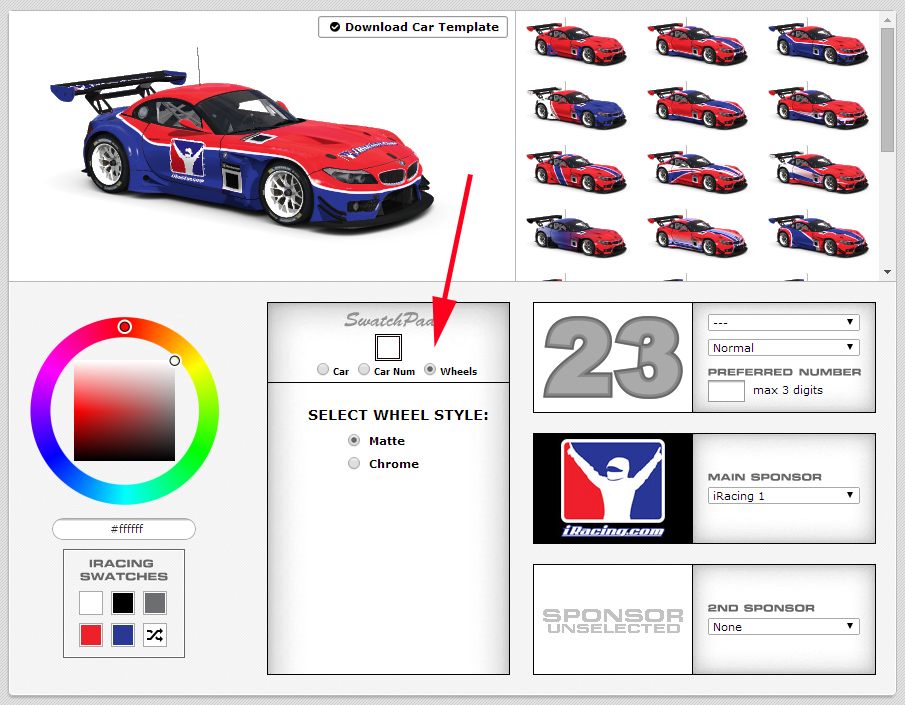Click the random shuffle swatch icon
The height and width of the screenshot is (705, 905).
pos(155,635)
